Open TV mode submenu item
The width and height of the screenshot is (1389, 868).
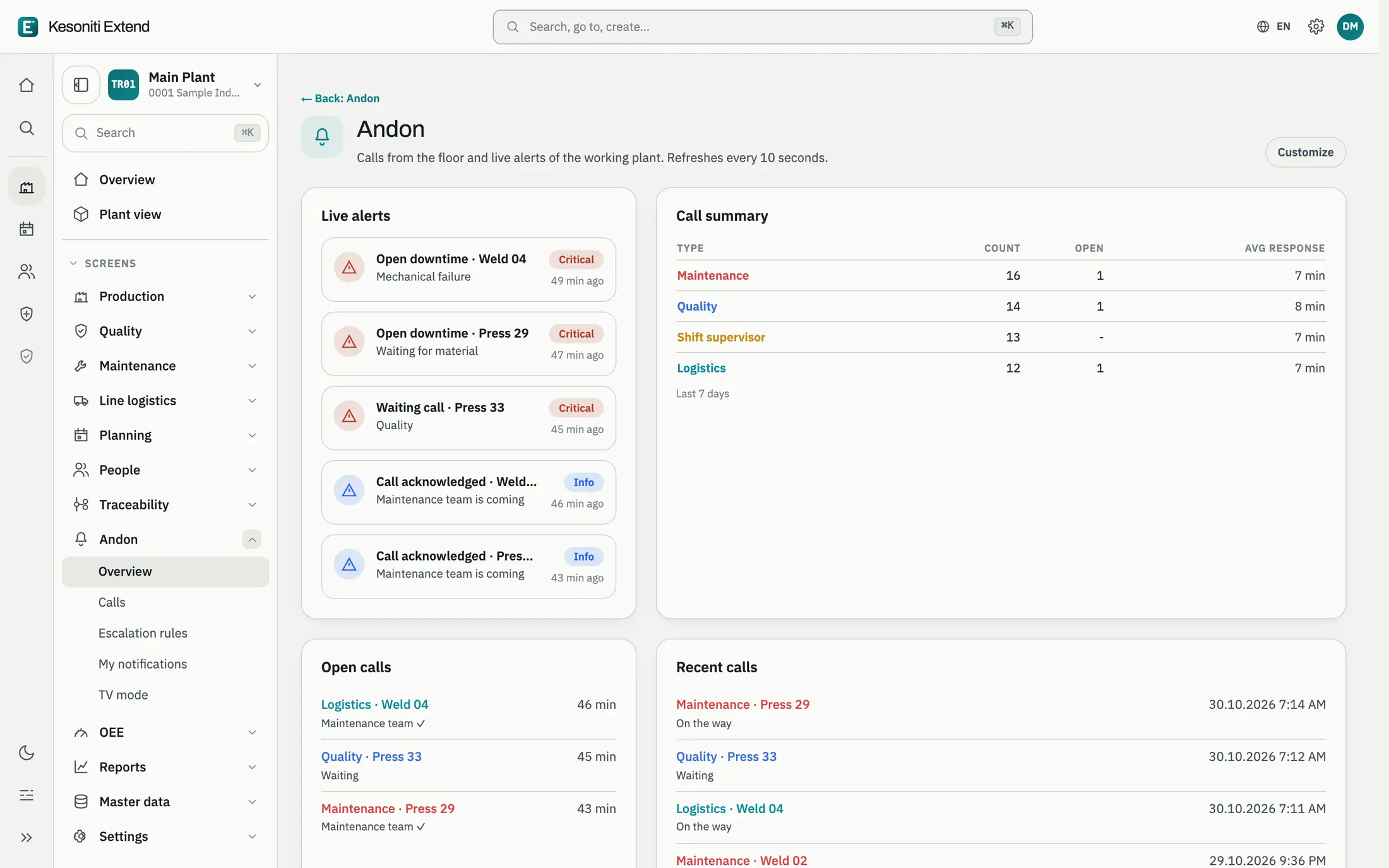coord(165,695)
